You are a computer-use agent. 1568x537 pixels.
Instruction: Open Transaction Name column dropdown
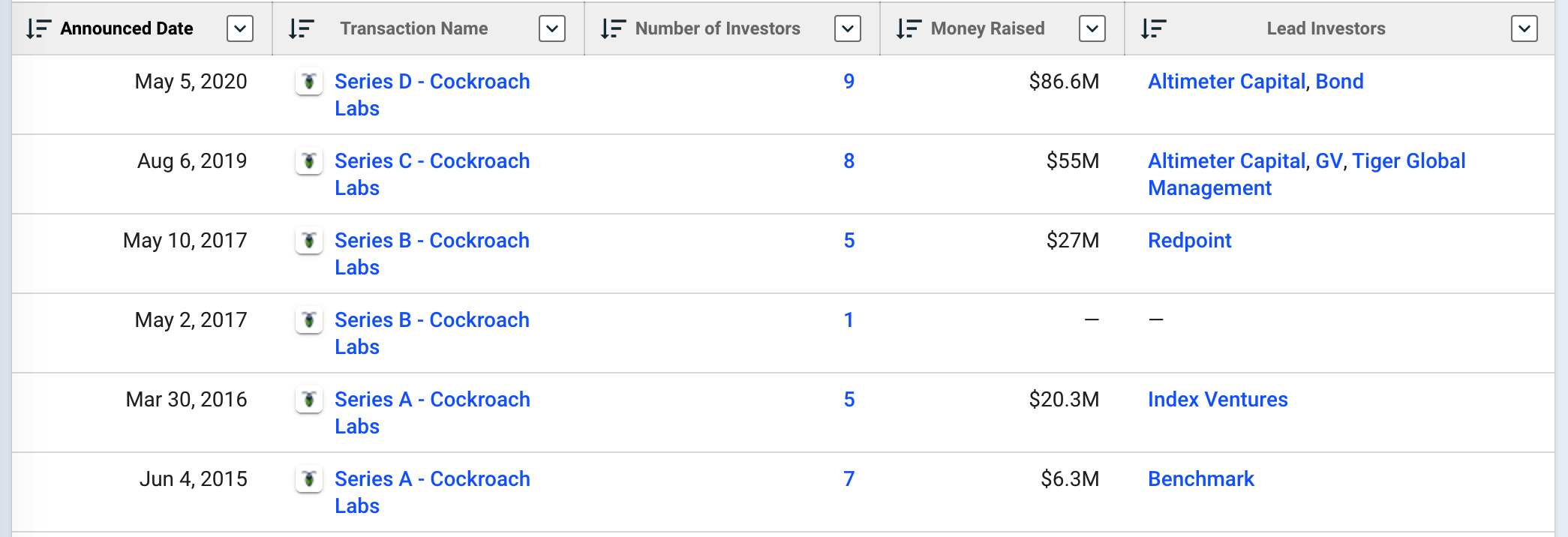552,29
